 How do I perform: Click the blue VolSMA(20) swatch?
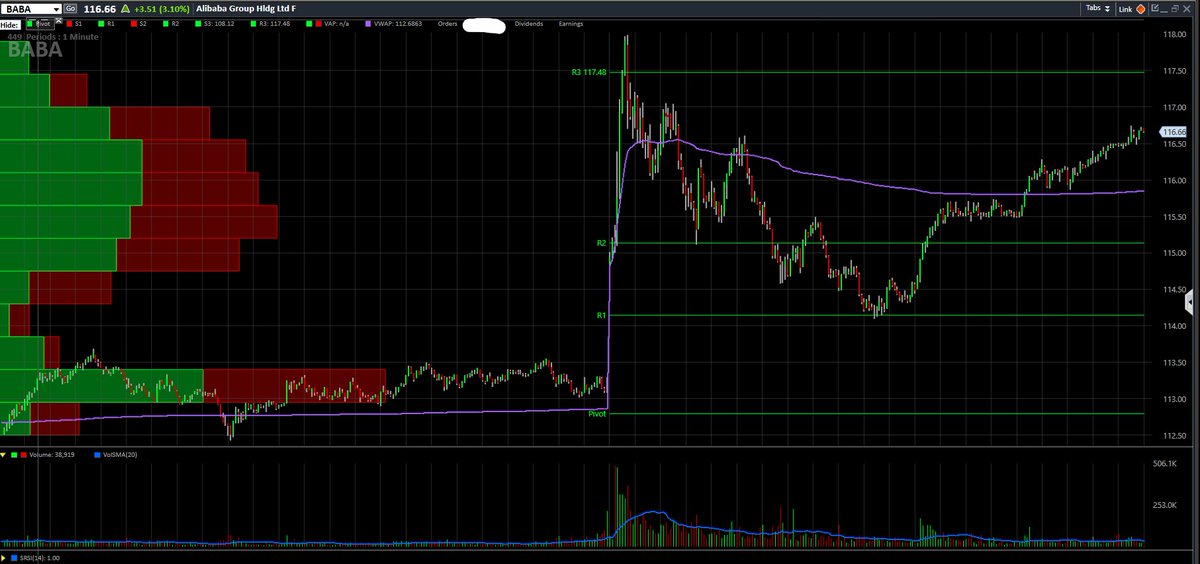point(97,455)
